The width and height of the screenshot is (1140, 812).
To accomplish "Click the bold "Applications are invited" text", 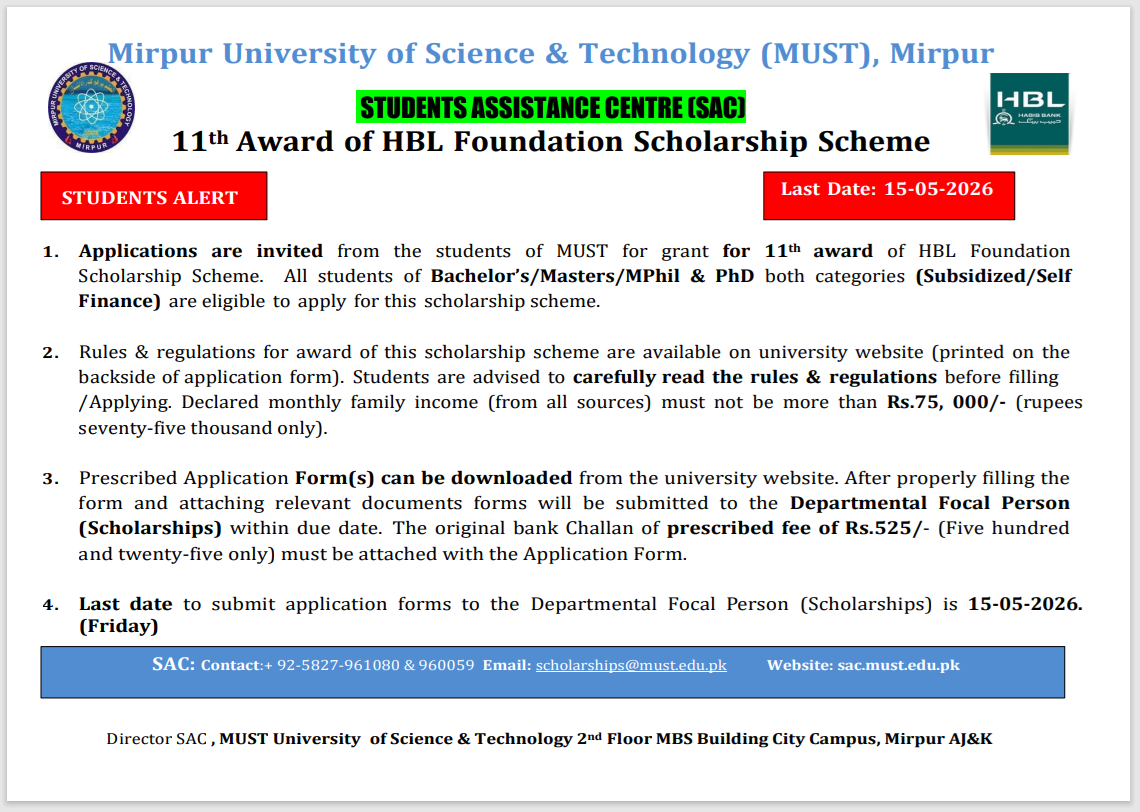I will click(x=200, y=251).
